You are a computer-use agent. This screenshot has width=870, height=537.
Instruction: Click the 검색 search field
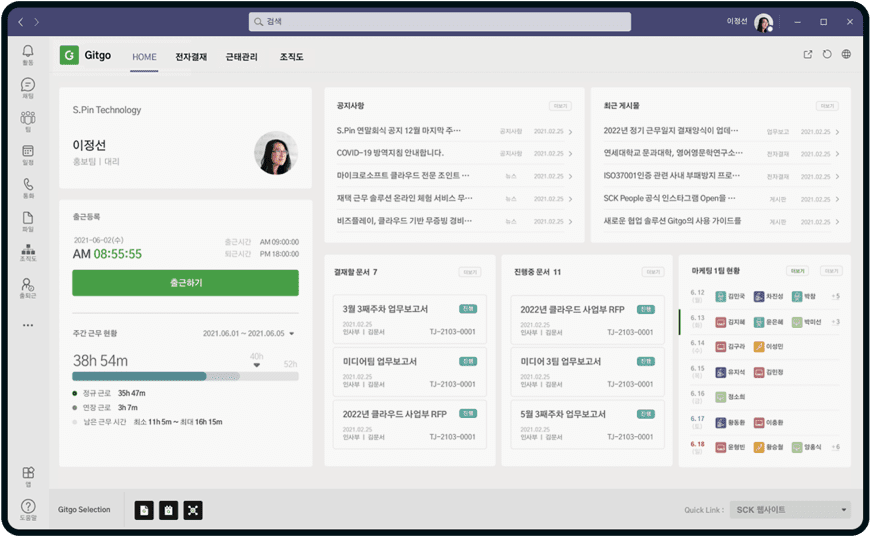pos(440,21)
